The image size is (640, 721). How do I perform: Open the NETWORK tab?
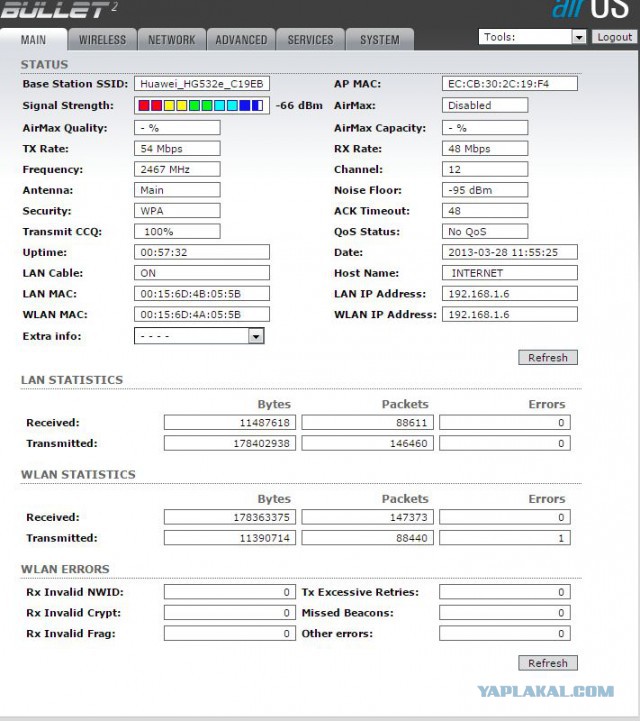[x=171, y=40]
